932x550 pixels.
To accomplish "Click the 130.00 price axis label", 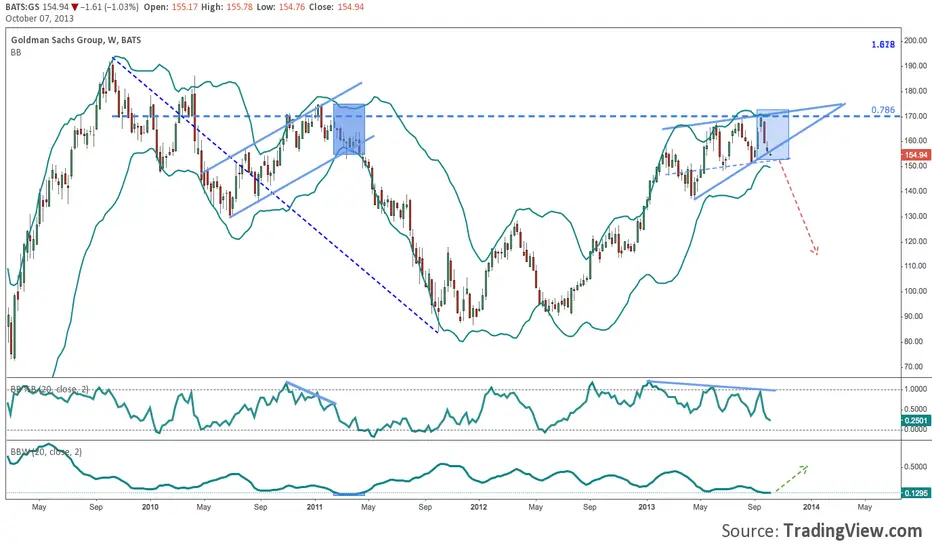I will tap(915, 216).
